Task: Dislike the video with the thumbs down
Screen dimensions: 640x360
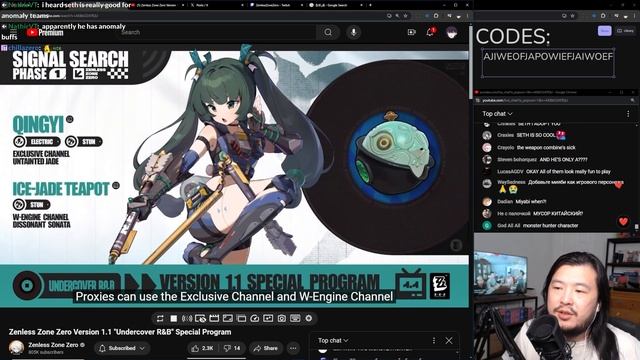Action: (x=232, y=348)
